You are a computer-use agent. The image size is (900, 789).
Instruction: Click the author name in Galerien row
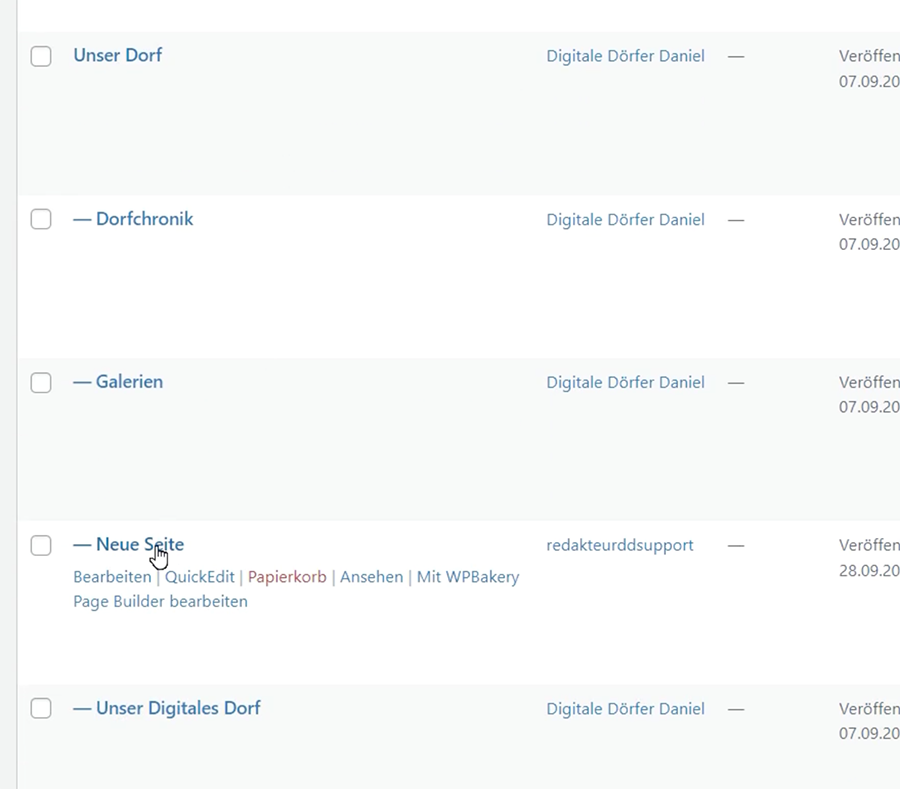625,382
